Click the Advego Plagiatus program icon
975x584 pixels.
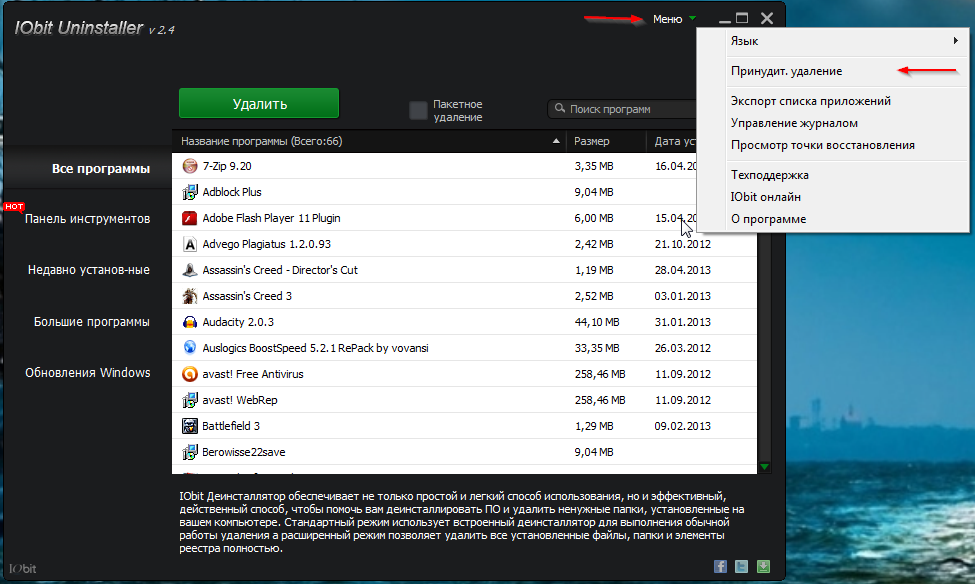click(190, 244)
